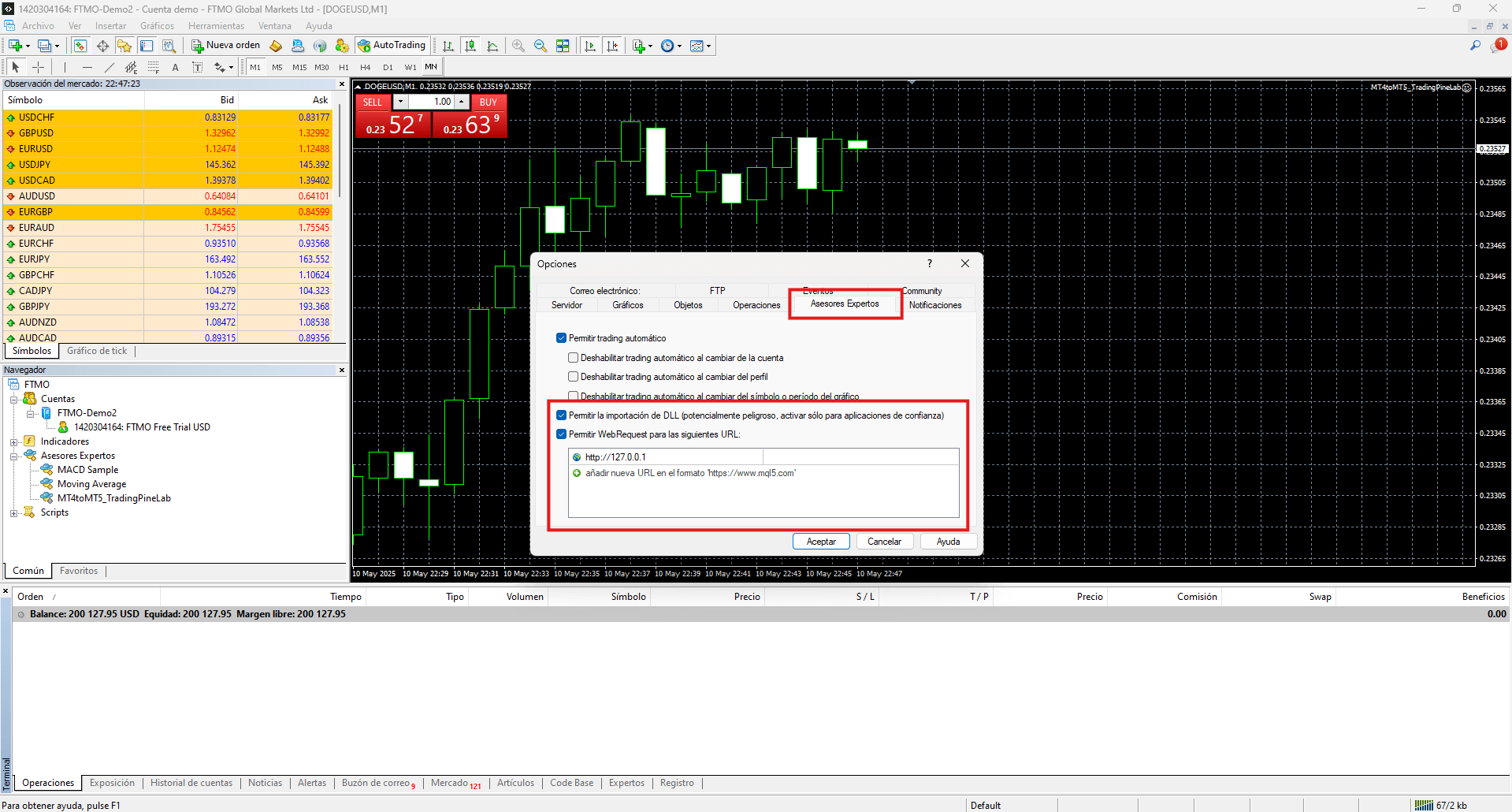The width and height of the screenshot is (1512, 812).
Task: Expand the Scripts node in Navegador
Action: 14,512
